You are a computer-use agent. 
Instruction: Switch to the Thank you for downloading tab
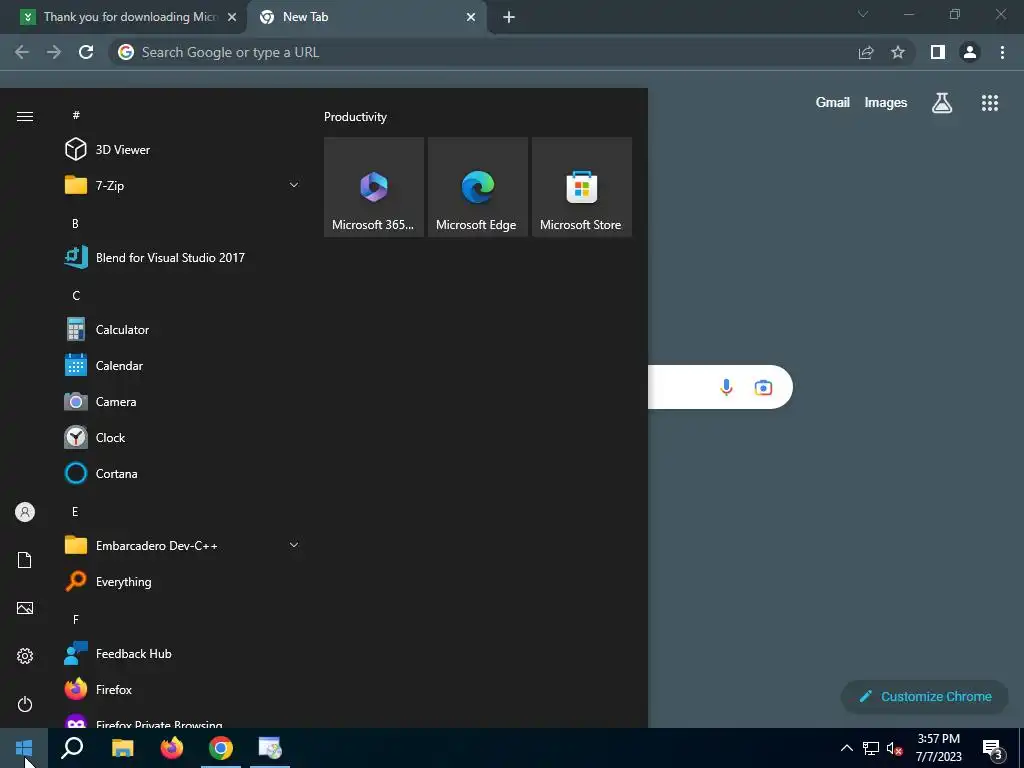[124, 17]
